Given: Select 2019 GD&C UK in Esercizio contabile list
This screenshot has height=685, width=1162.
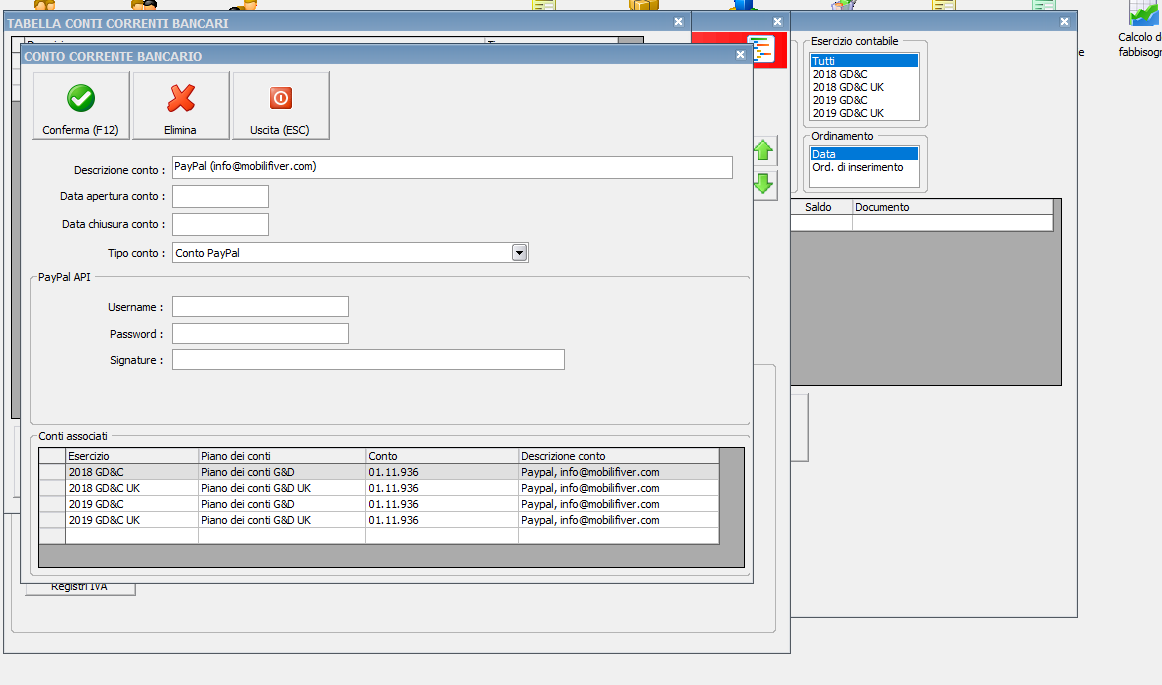Looking at the screenshot, I should point(864,113).
